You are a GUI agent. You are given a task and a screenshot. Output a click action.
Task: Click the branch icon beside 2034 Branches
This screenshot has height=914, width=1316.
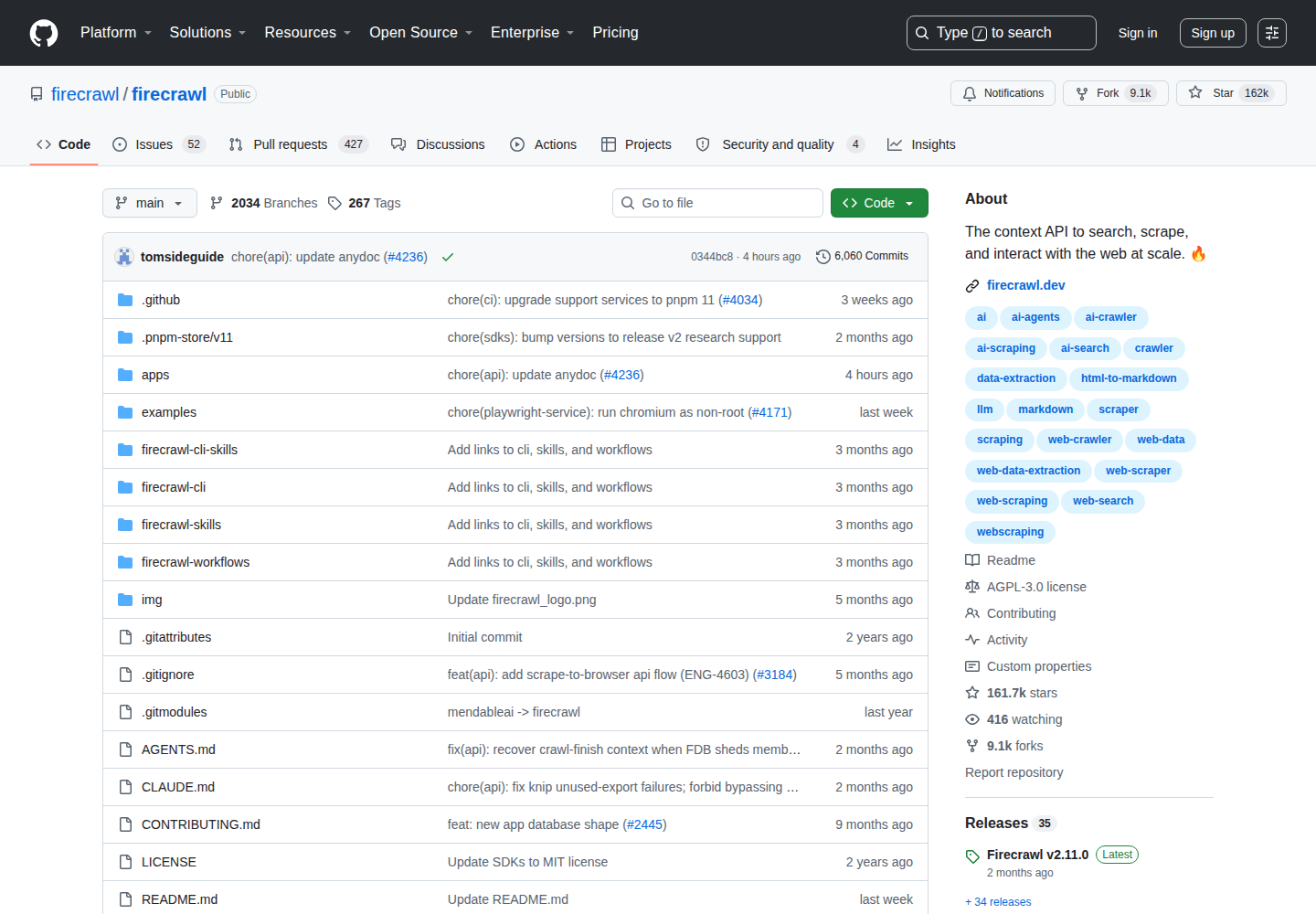point(217,203)
